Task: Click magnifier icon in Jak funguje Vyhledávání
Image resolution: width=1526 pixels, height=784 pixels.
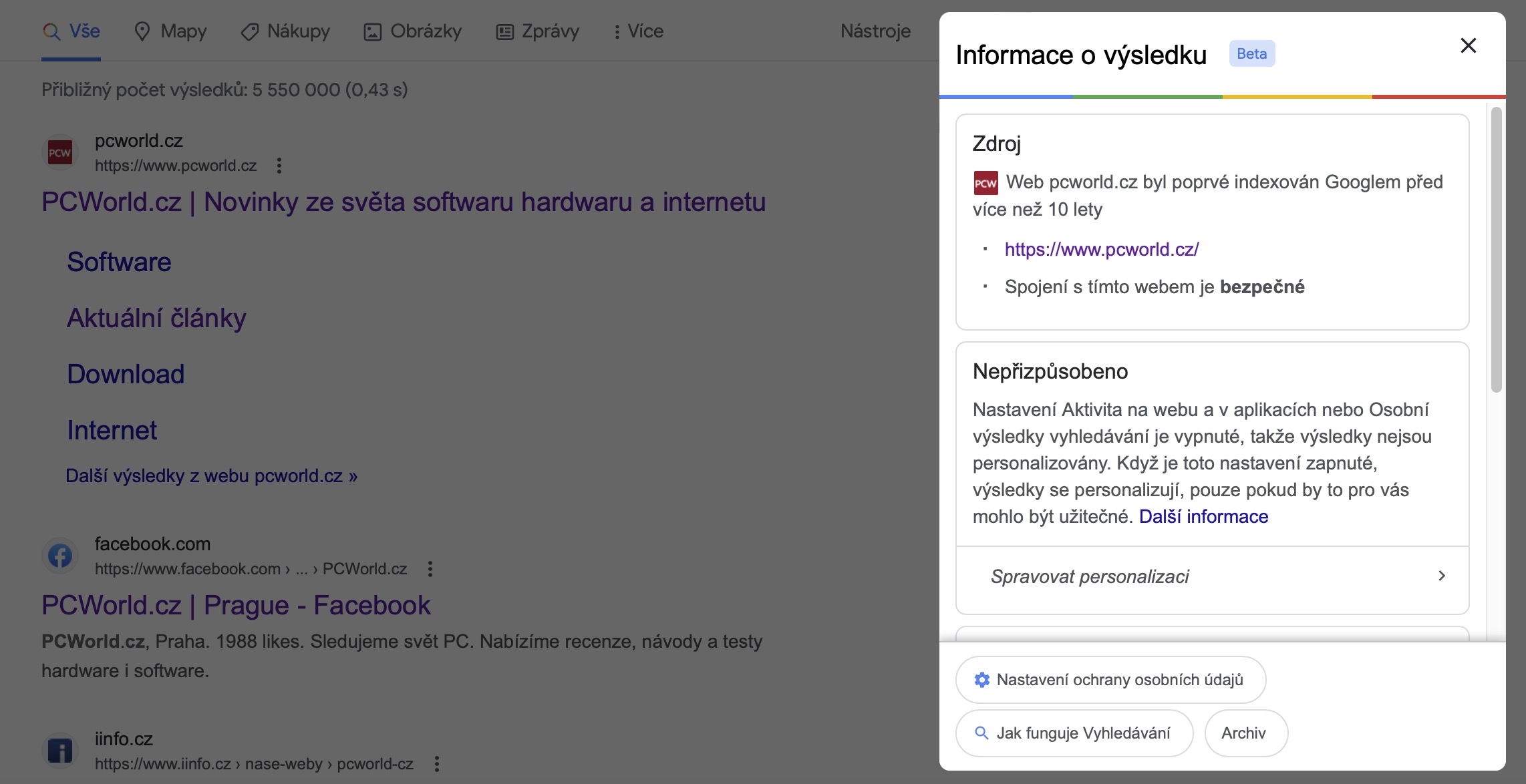Action: coord(981,733)
